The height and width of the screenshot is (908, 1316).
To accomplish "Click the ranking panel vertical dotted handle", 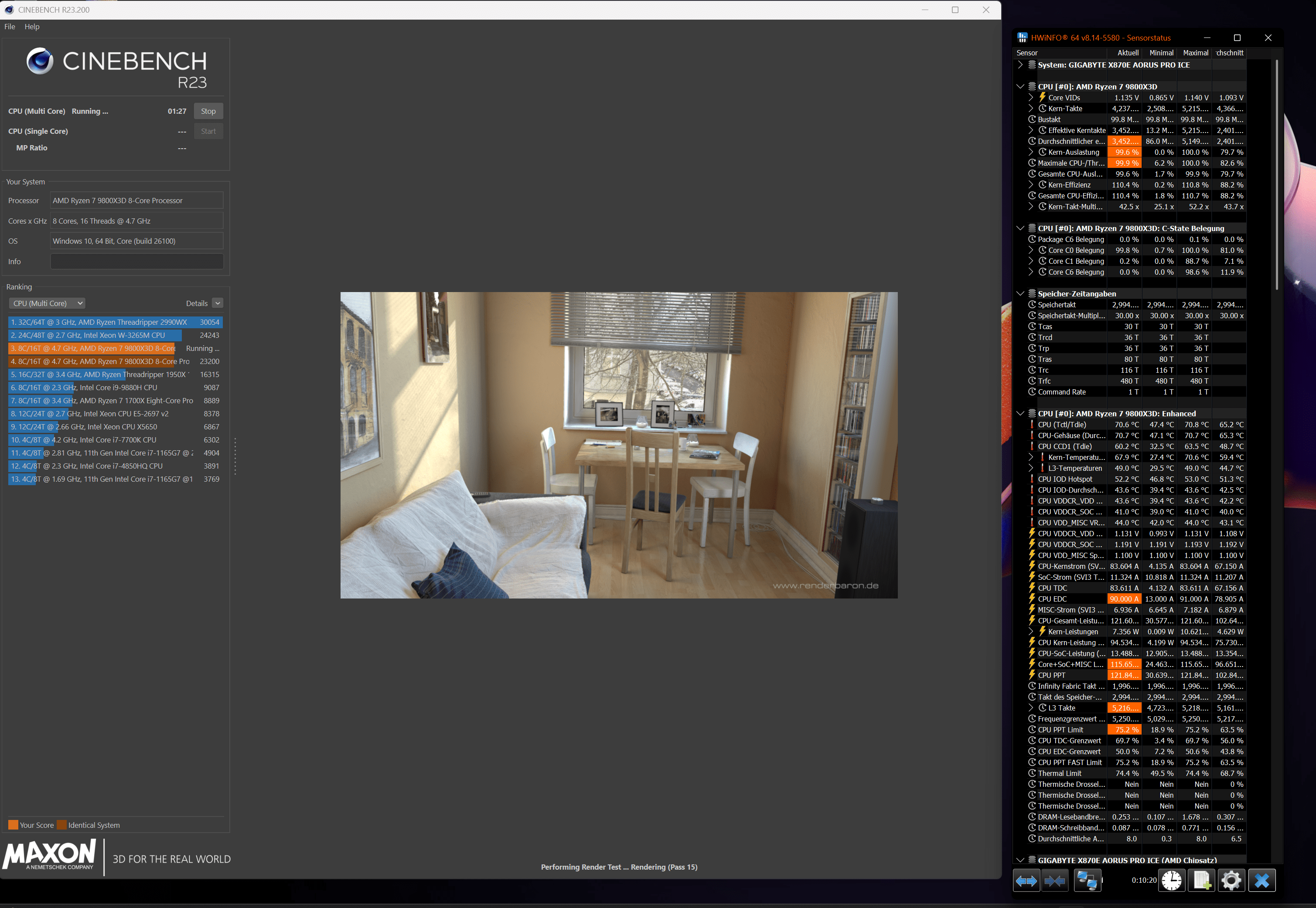I will pos(235,456).
